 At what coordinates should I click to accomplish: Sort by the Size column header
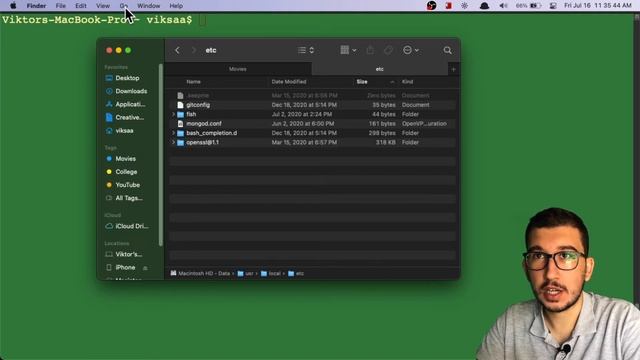(362, 82)
